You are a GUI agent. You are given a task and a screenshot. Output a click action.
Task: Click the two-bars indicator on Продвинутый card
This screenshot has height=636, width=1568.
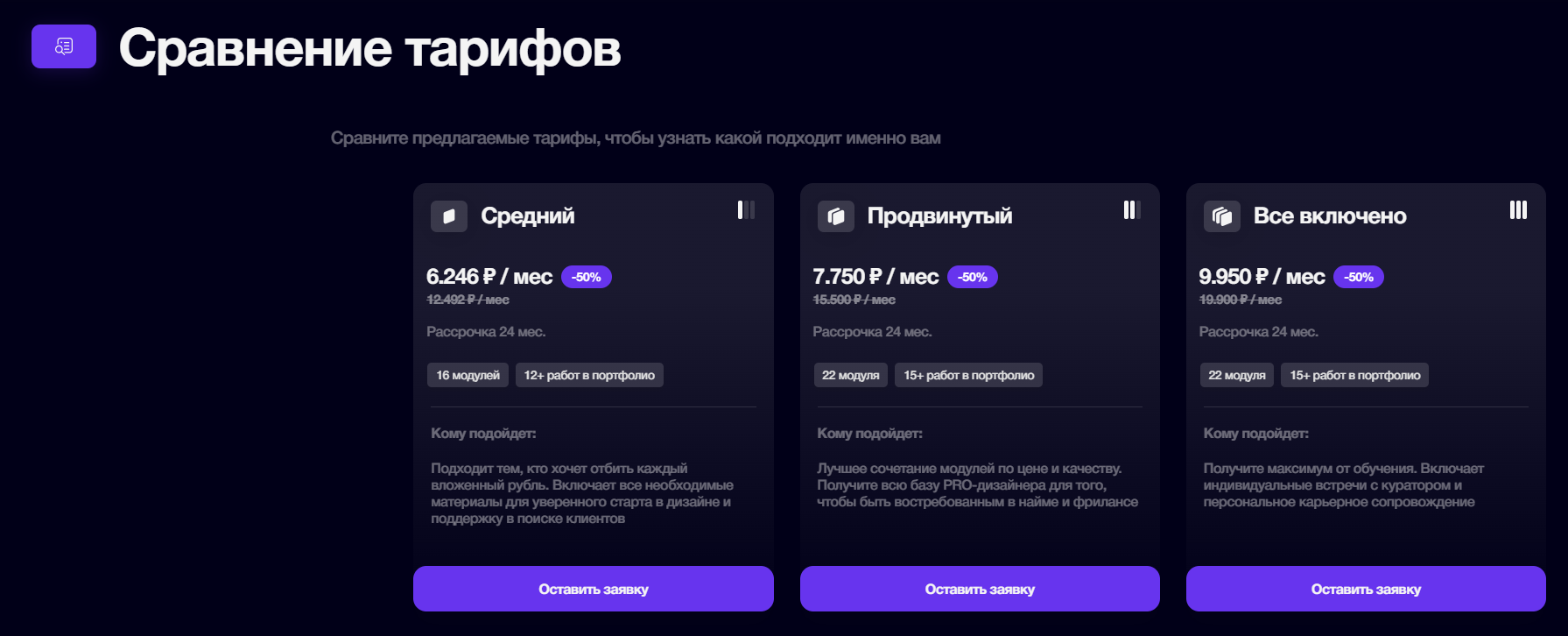pos(1131,209)
